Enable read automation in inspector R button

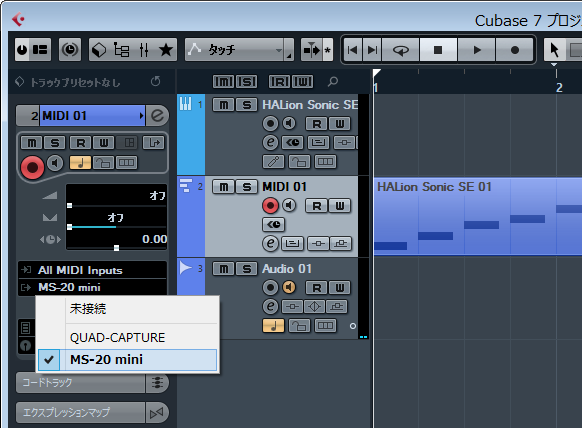tap(81, 143)
